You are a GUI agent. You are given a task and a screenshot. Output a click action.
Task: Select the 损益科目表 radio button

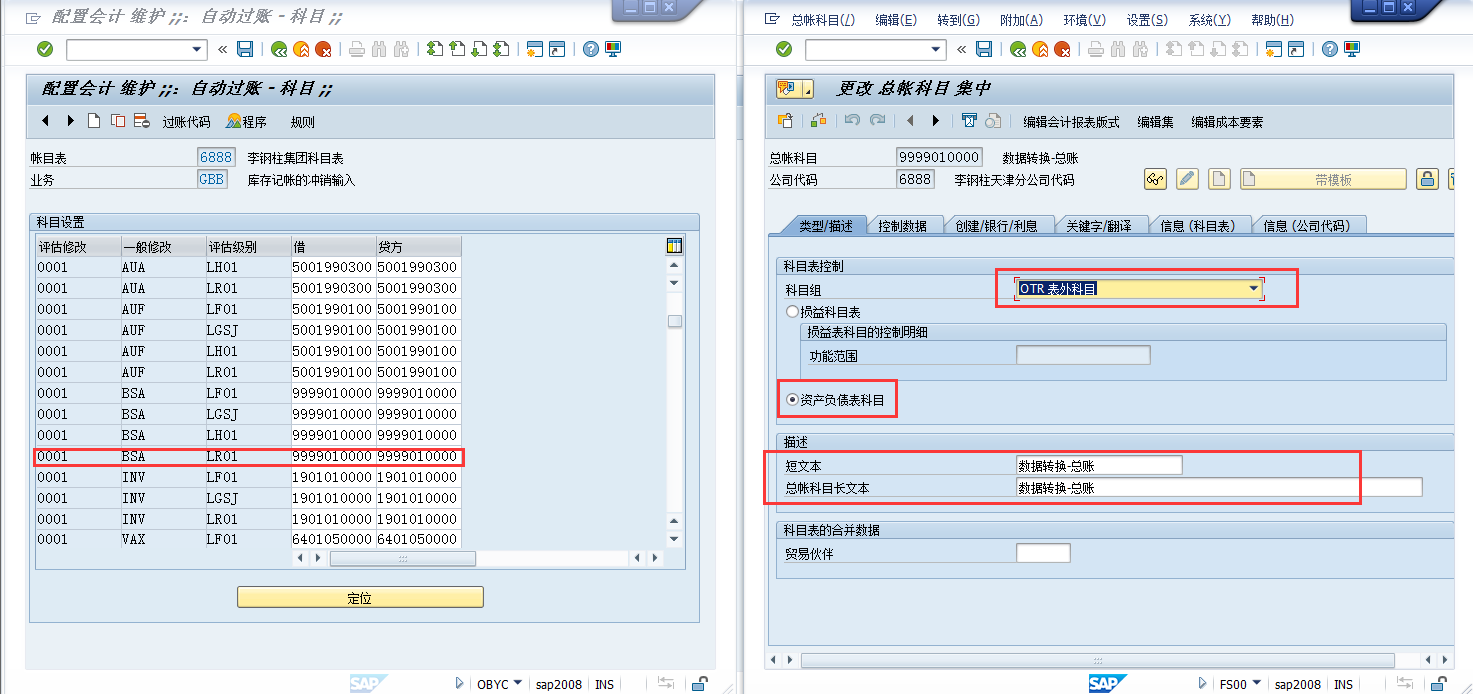pos(791,309)
